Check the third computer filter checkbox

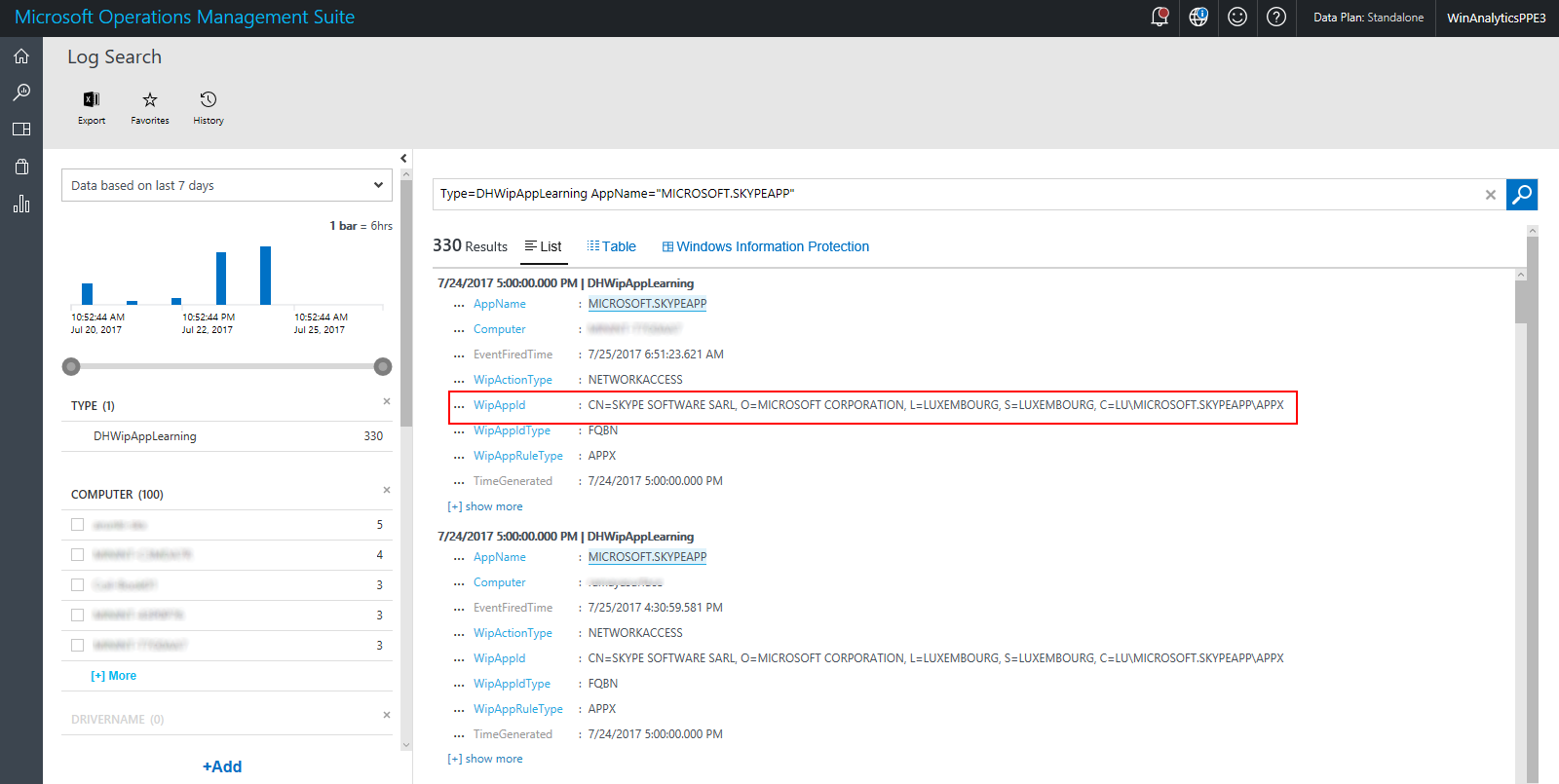[x=78, y=585]
